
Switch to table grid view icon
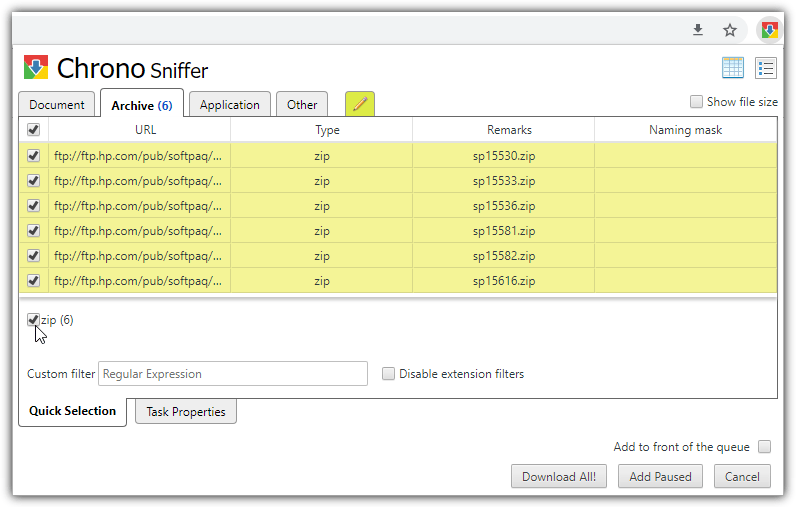coord(733,67)
